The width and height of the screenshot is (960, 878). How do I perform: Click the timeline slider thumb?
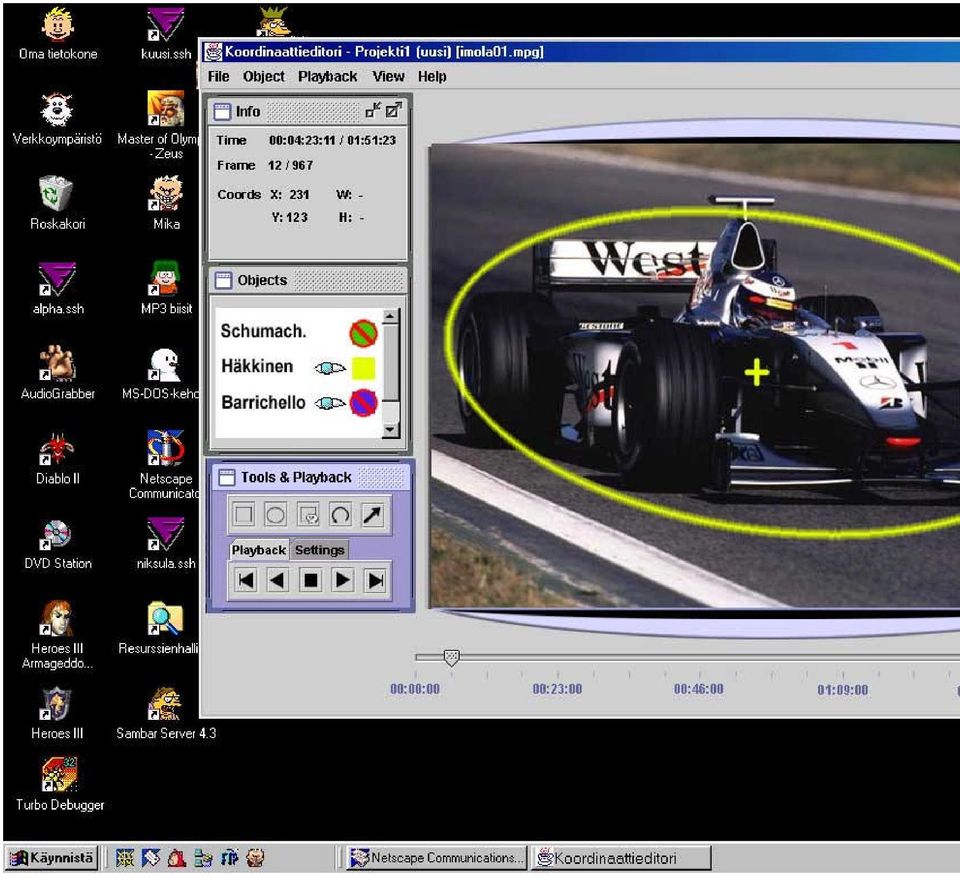point(451,658)
